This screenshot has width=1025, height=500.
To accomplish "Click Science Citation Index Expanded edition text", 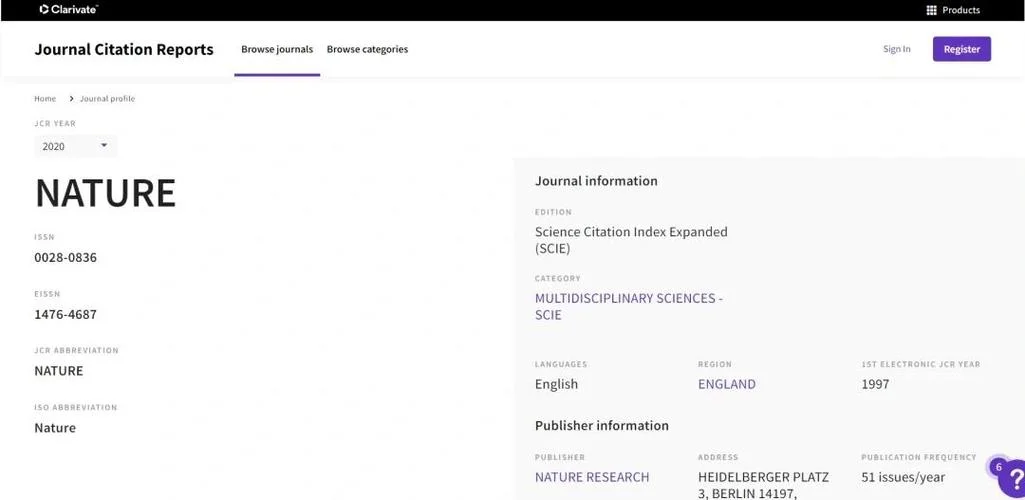I will pos(631,240).
